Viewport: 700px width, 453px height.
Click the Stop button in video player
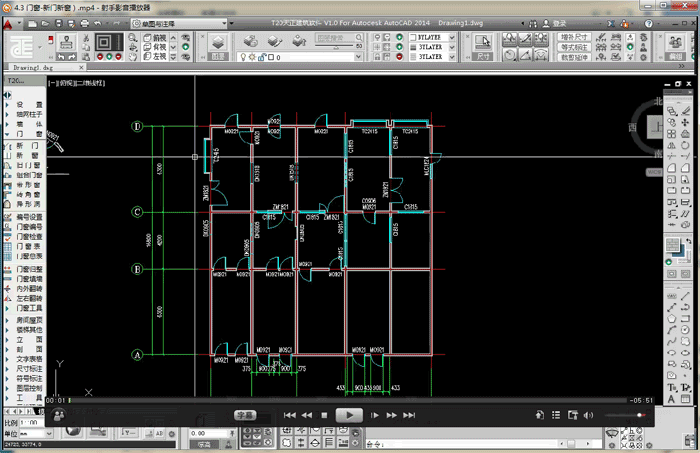[x=324, y=415]
